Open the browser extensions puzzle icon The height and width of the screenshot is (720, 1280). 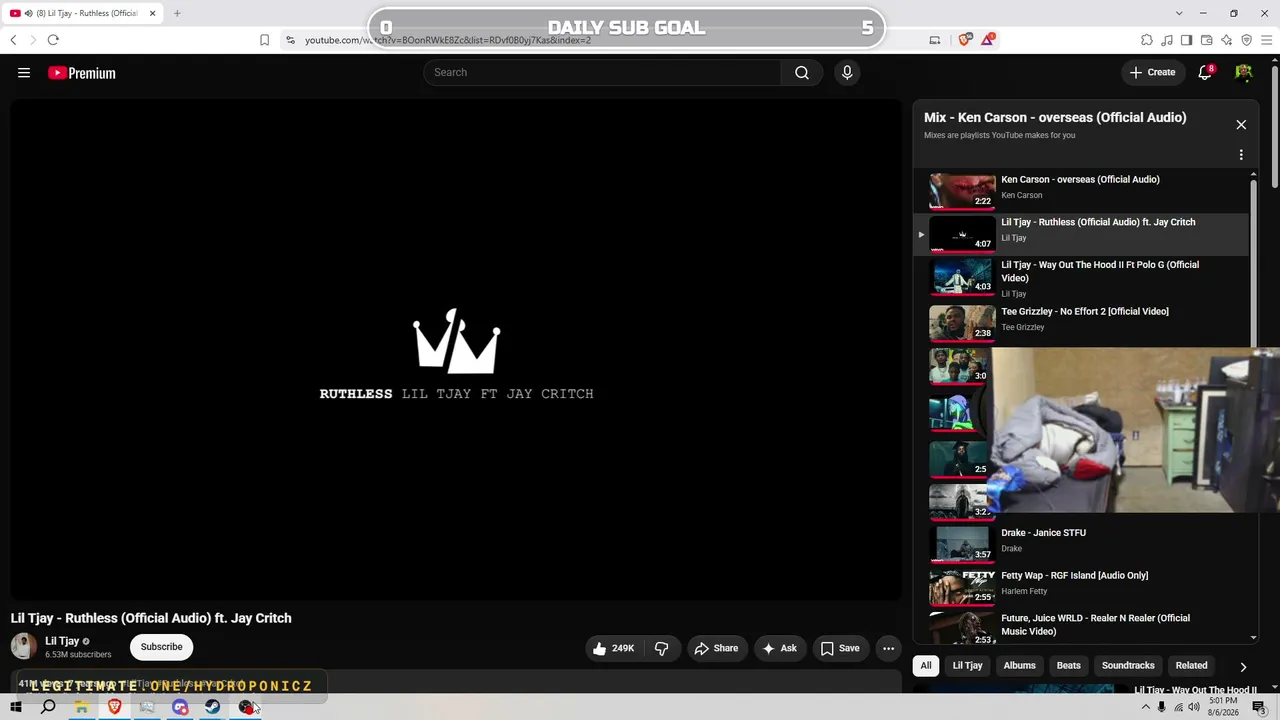pyautogui.click(x=1147, y=40)
